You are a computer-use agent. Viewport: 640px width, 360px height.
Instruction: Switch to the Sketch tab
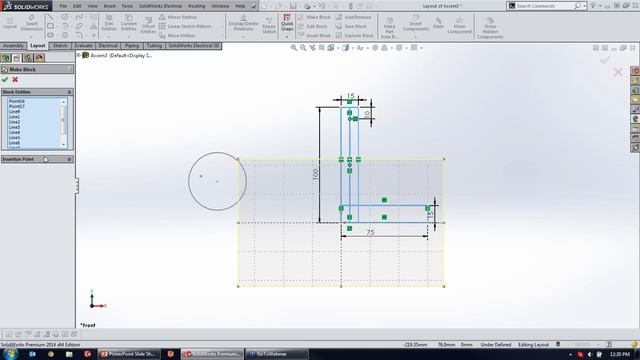click(x=60, y=46)
